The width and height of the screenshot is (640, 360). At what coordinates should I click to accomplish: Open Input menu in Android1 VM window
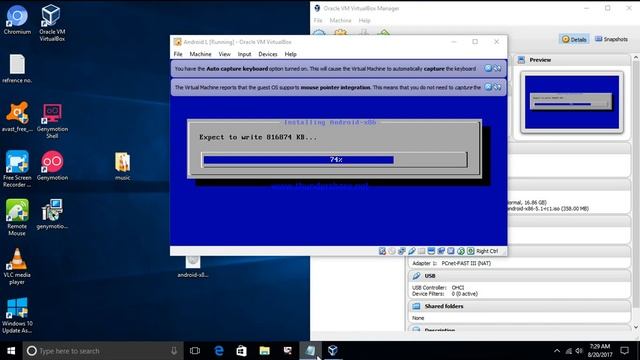[x=244, y=54]
